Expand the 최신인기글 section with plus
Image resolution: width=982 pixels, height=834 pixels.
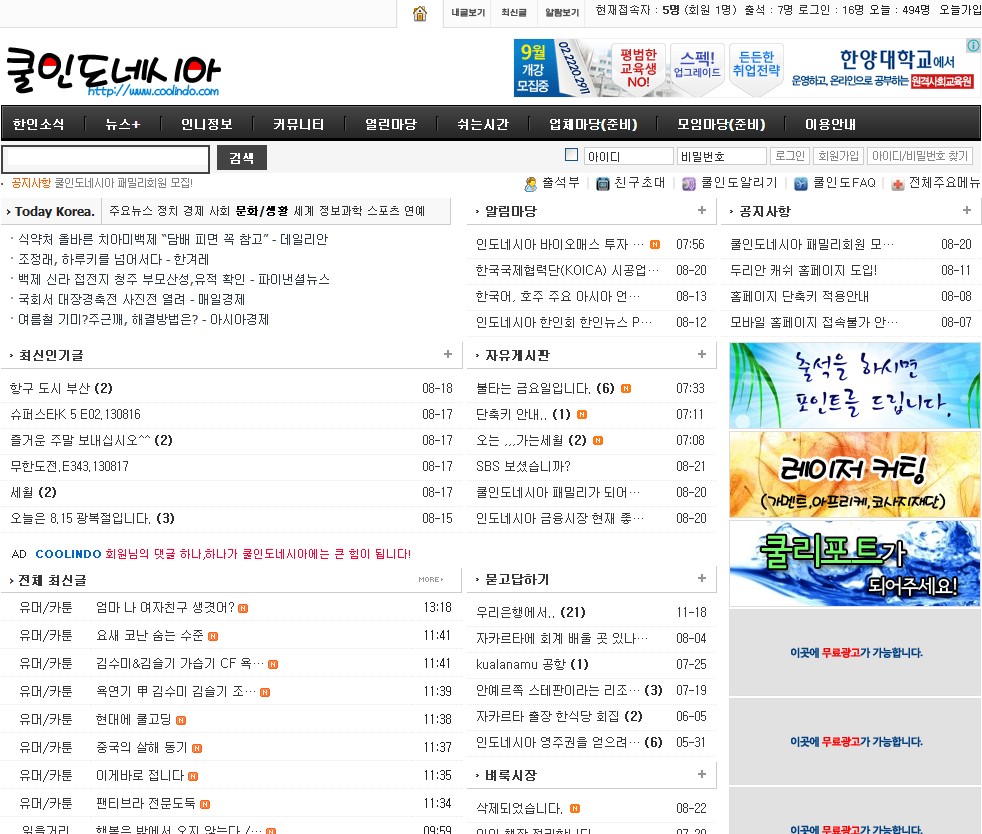pyautogui.click(x=448, y=354)
